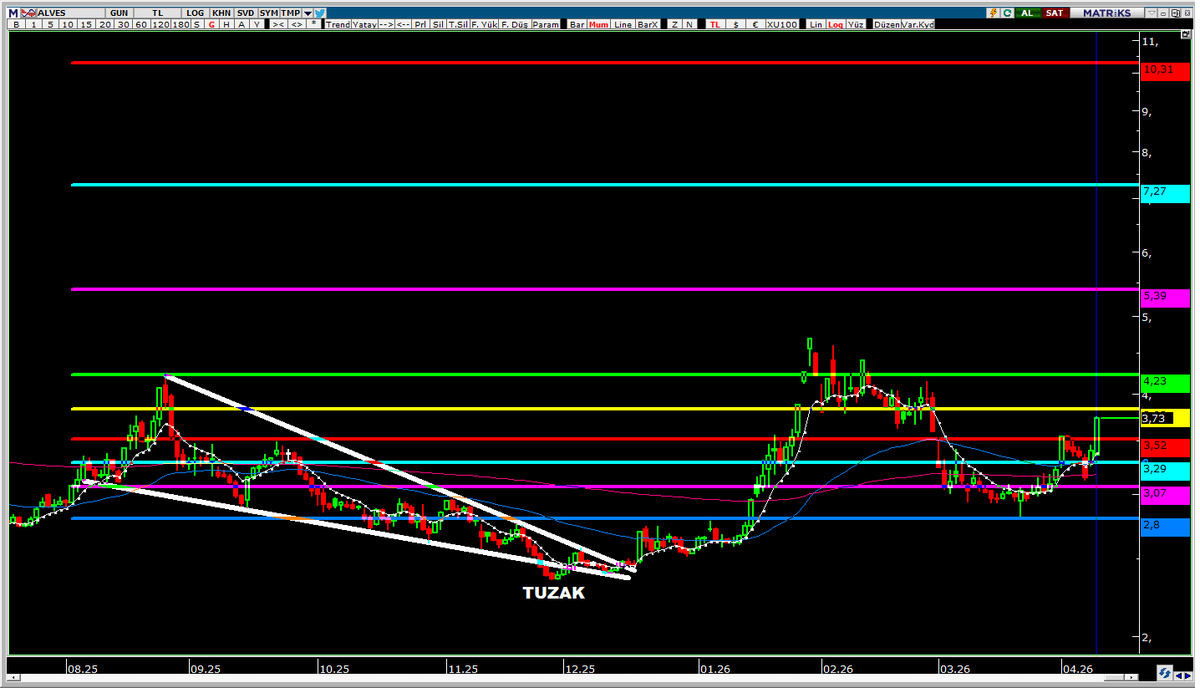
Task: Click the blue left arrow navigation icon
Action: click(x=1179, y=675)
